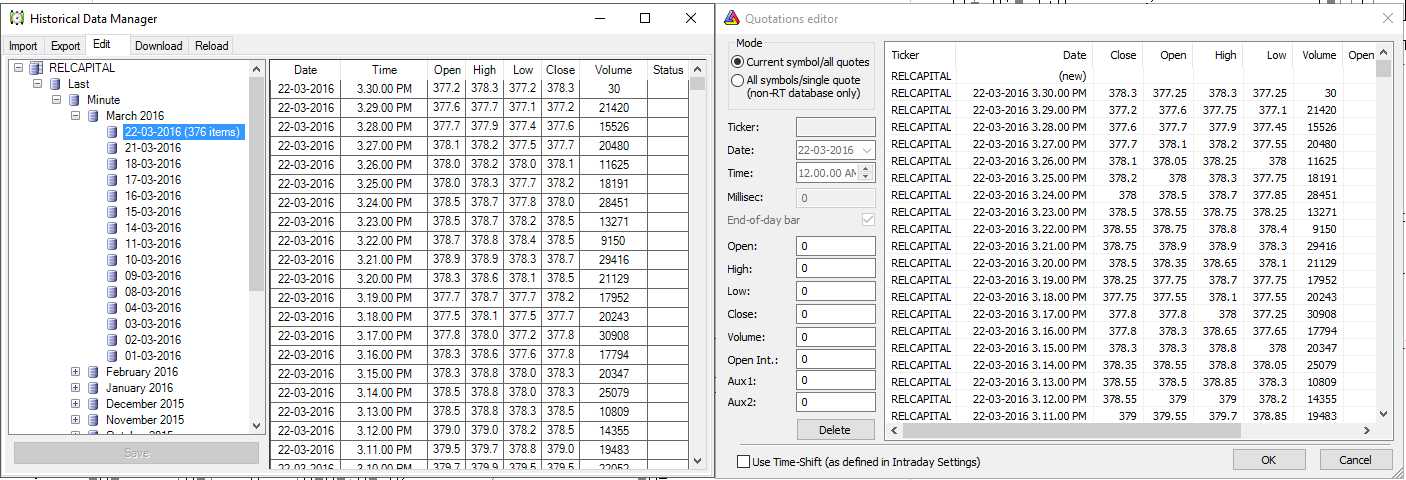1406x480 pixels.
Task: Click the database icon beside 01-03-2016
Action: point(113,356)
